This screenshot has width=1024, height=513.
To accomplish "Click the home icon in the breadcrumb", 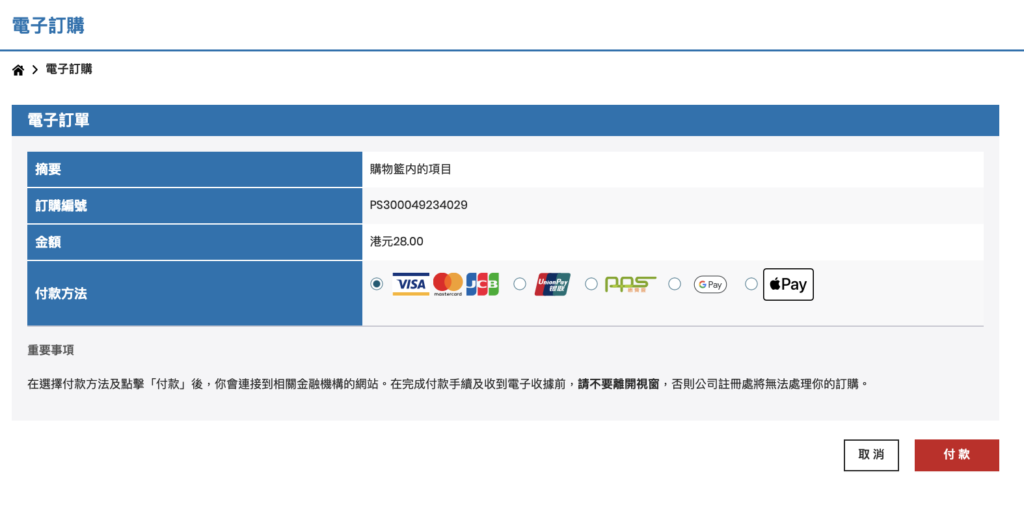I will [18, 70].
